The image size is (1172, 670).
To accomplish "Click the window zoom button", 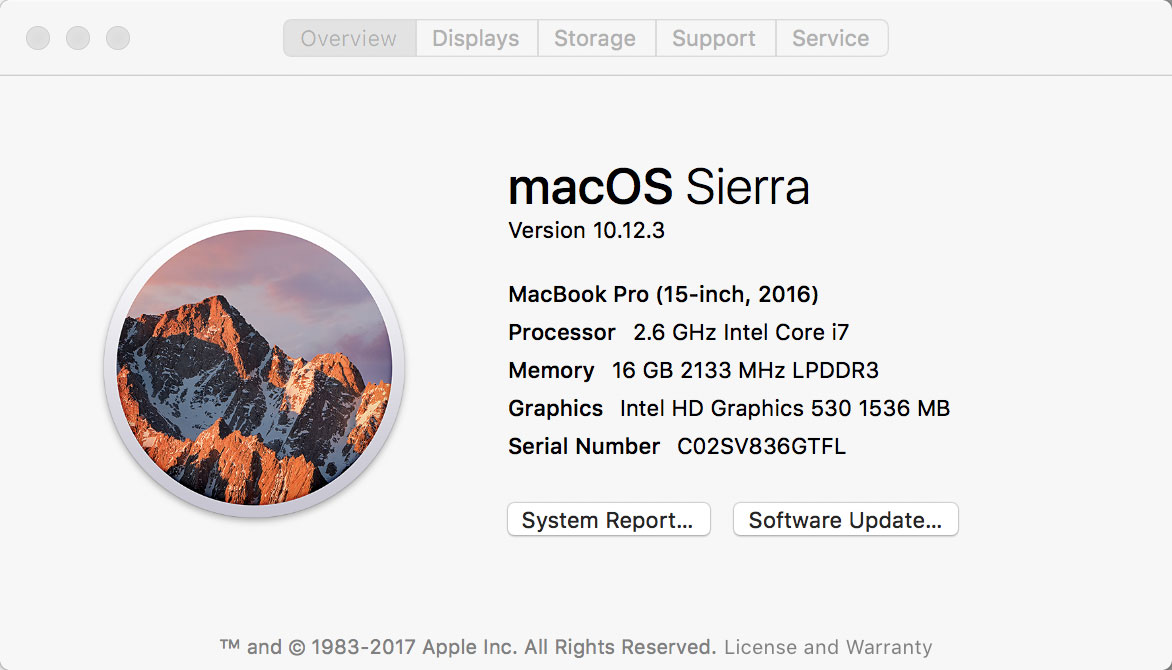I will [118, 39].
